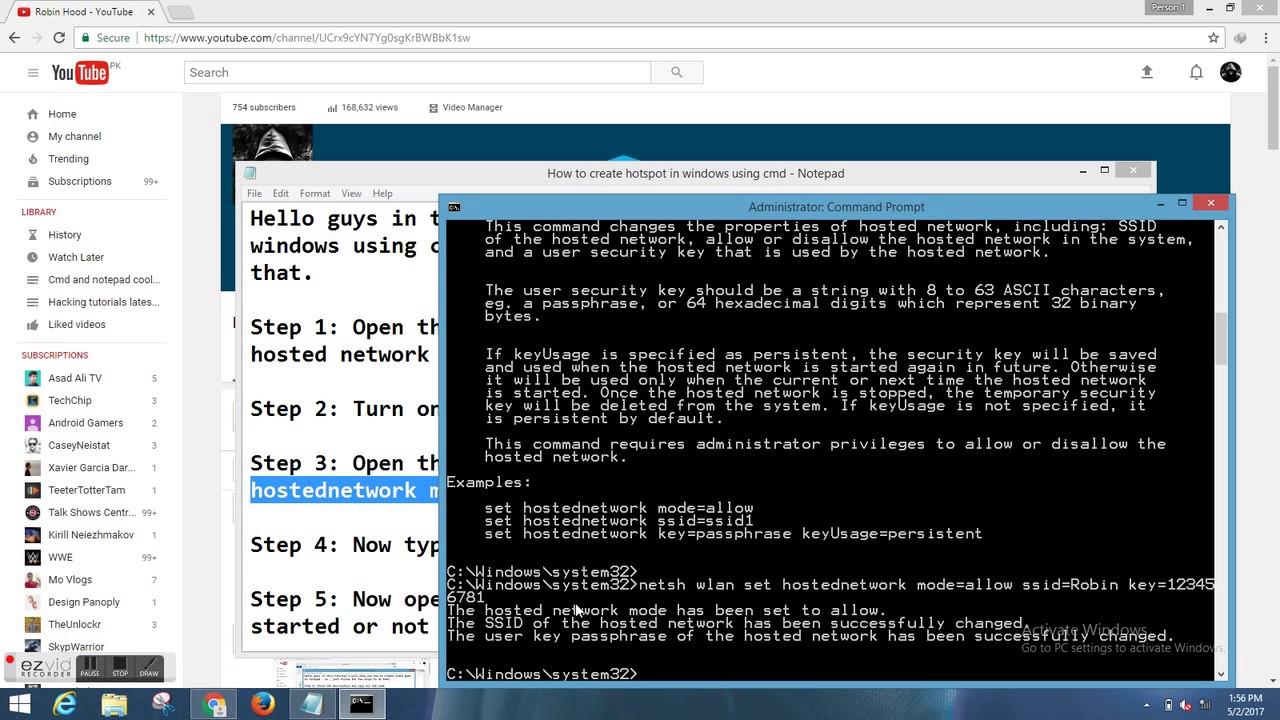The height and width of the screenshot is (720, 1280).
Task: Open Talk Shows Centr... subscription
Action: 91,512
